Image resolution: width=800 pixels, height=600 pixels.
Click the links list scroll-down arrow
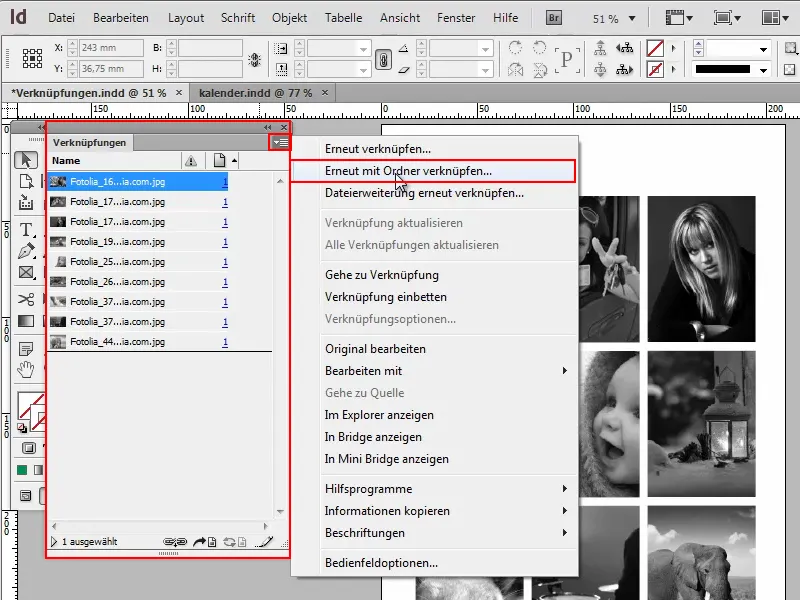click(x=280, y=512)
